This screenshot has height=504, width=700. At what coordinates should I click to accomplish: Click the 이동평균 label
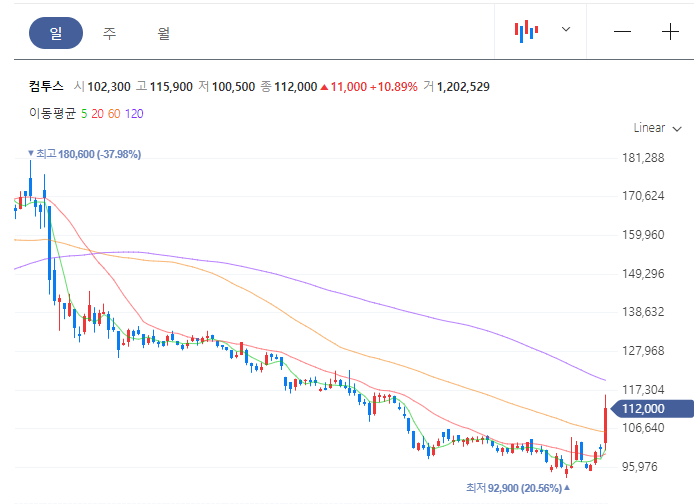tap(53, 113)
